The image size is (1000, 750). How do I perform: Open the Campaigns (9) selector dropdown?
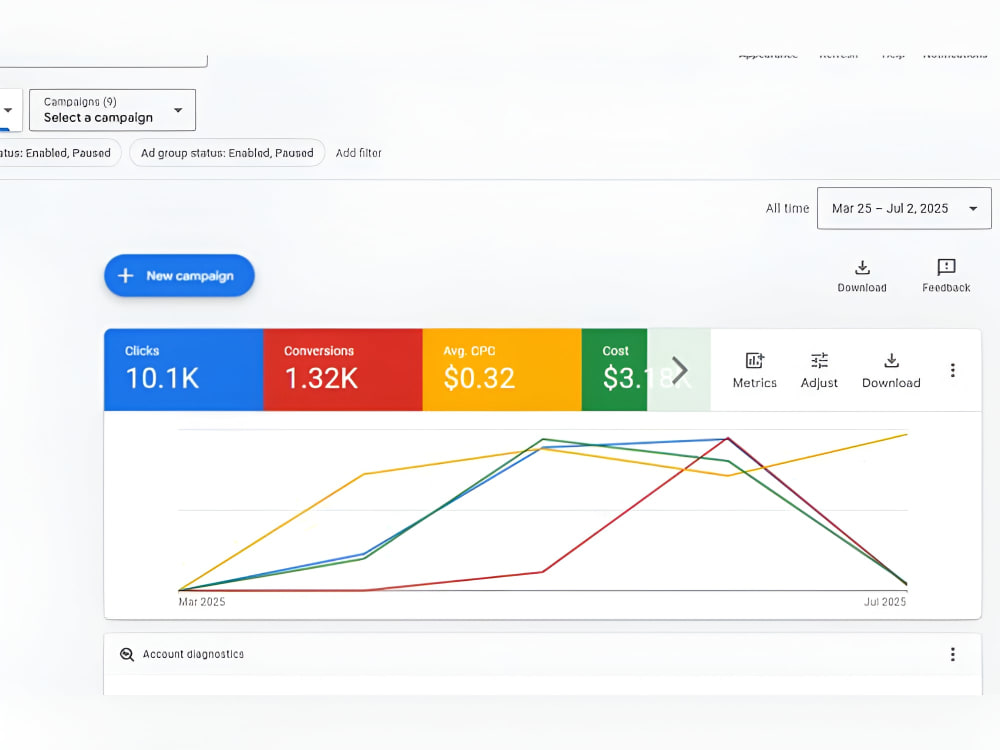(112, 110)
